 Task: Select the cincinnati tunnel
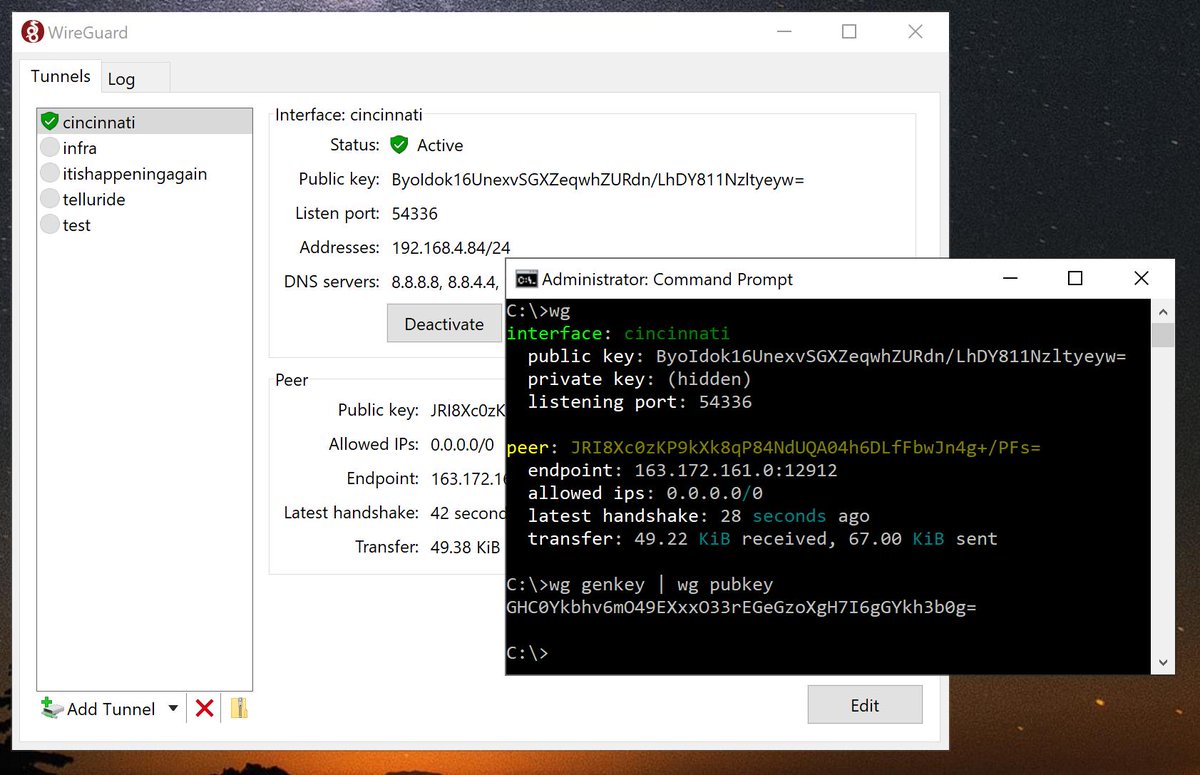tap(145, 122)
